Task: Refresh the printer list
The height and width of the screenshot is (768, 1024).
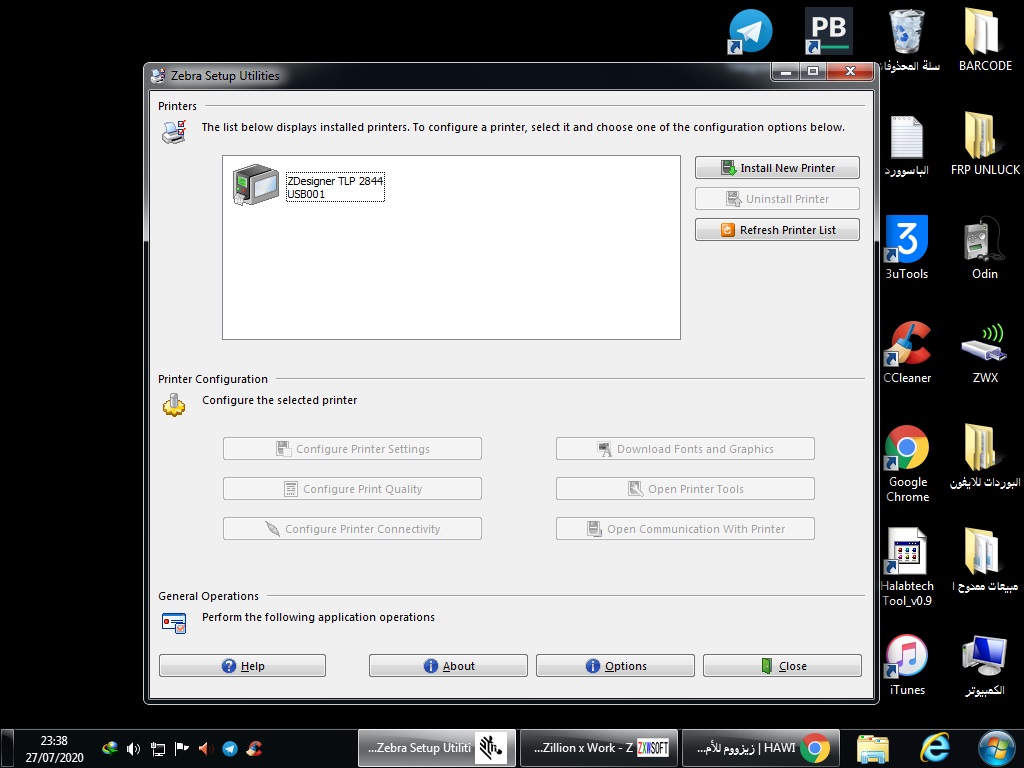Action: tap(777, 230)
